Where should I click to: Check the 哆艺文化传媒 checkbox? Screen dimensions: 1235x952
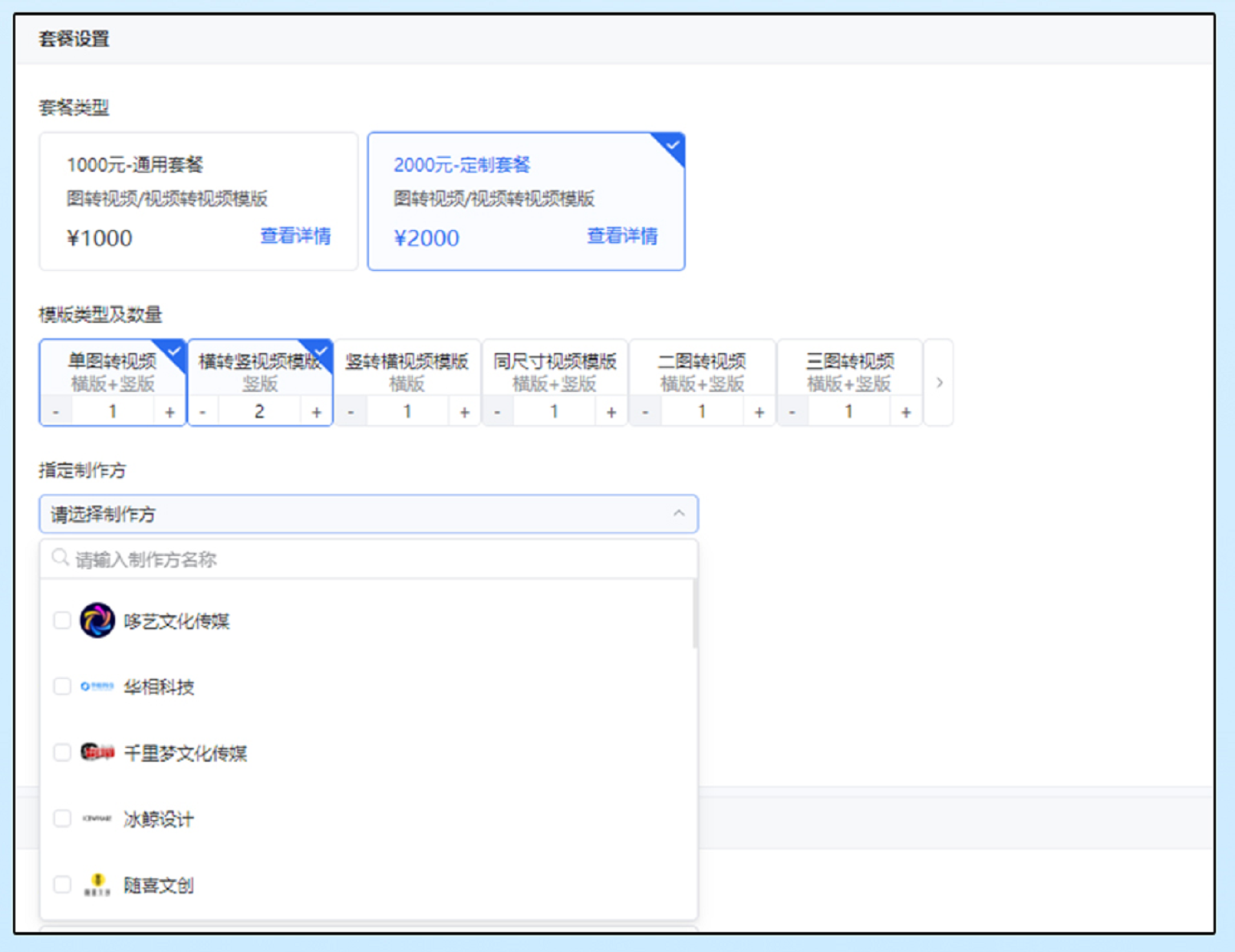[62, 620]
